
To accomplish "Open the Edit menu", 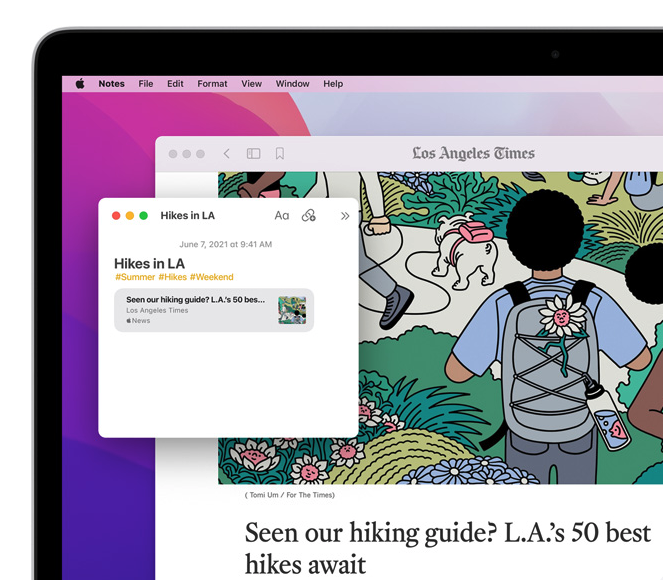I will tap(175, 84).
